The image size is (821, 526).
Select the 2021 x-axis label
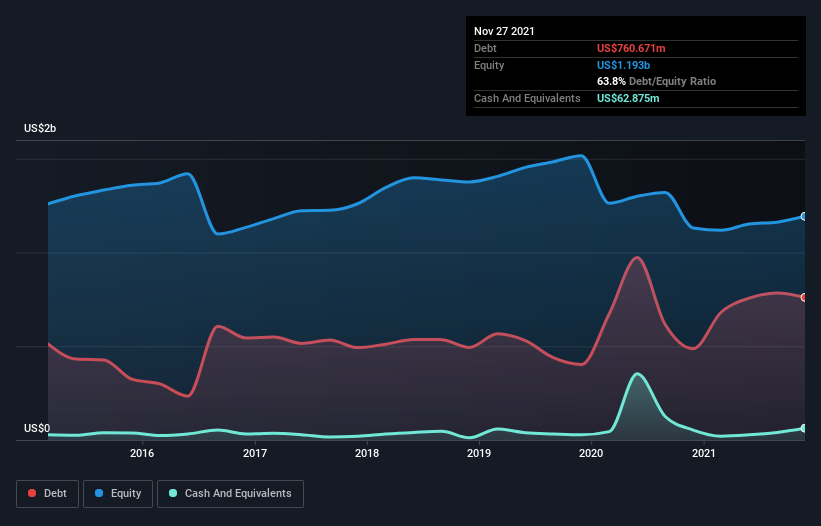(x=704, y=453)
